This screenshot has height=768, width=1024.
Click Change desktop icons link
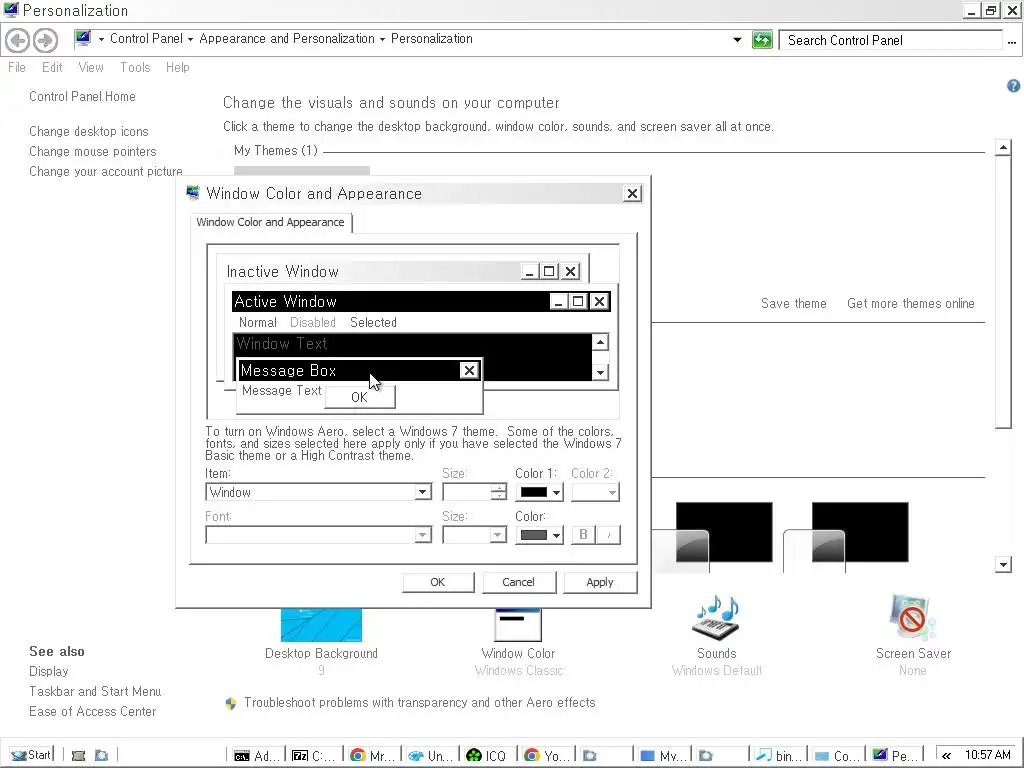(x=89, y=131)
